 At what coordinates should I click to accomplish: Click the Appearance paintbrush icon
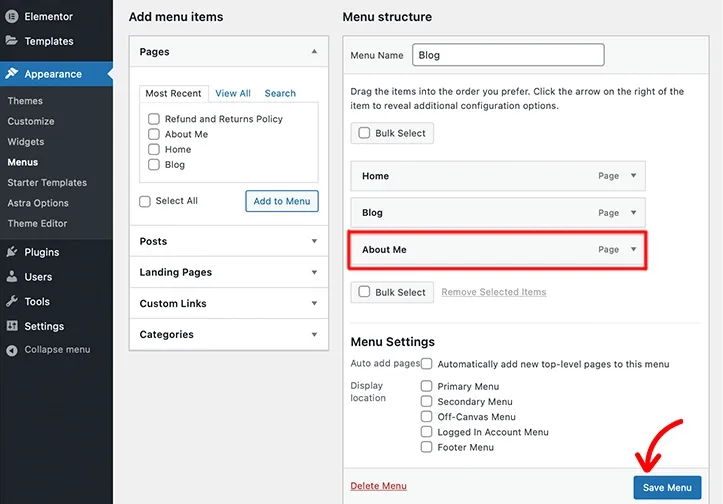click(12, 73)
